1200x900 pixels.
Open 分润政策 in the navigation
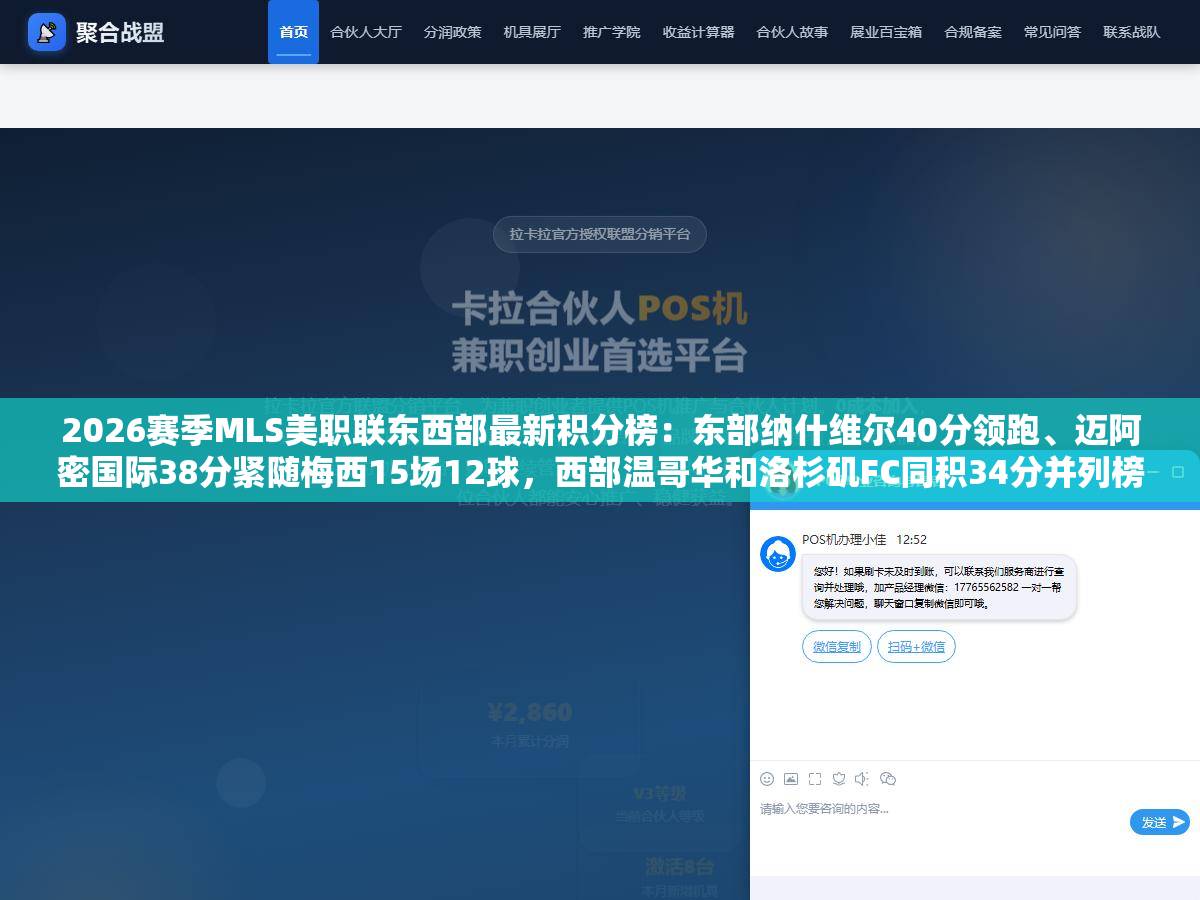[x=452, y=32]
